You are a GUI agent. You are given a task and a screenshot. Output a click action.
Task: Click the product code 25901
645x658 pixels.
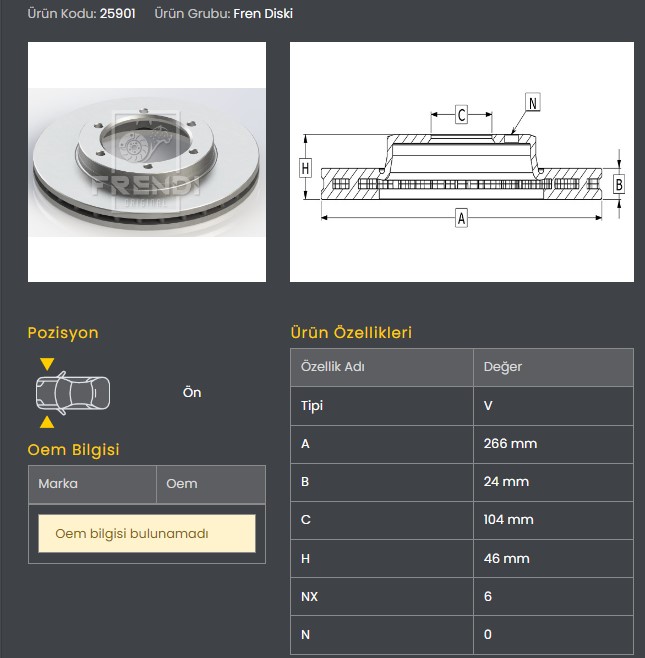(117, 14)
